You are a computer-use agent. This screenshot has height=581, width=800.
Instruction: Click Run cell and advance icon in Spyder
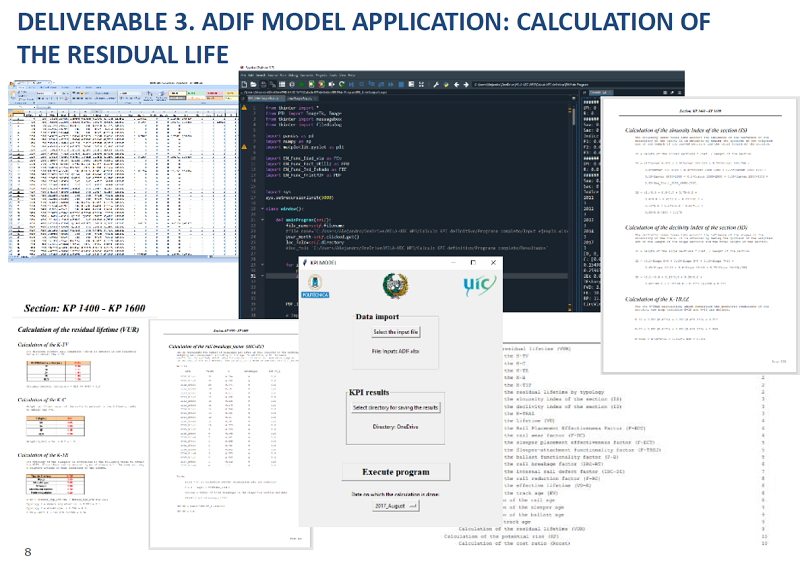click(x=322, y=84)
